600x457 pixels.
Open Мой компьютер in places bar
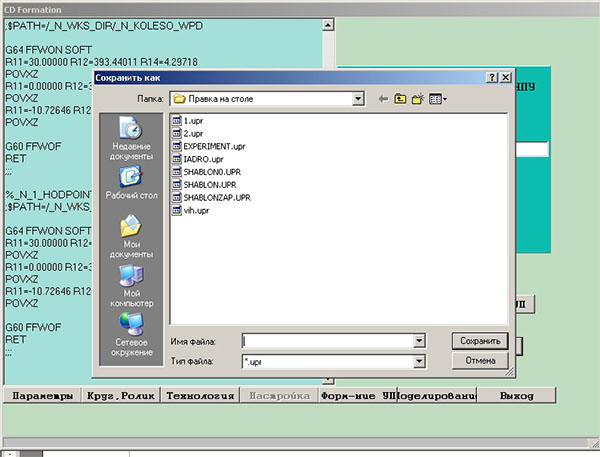131,283
